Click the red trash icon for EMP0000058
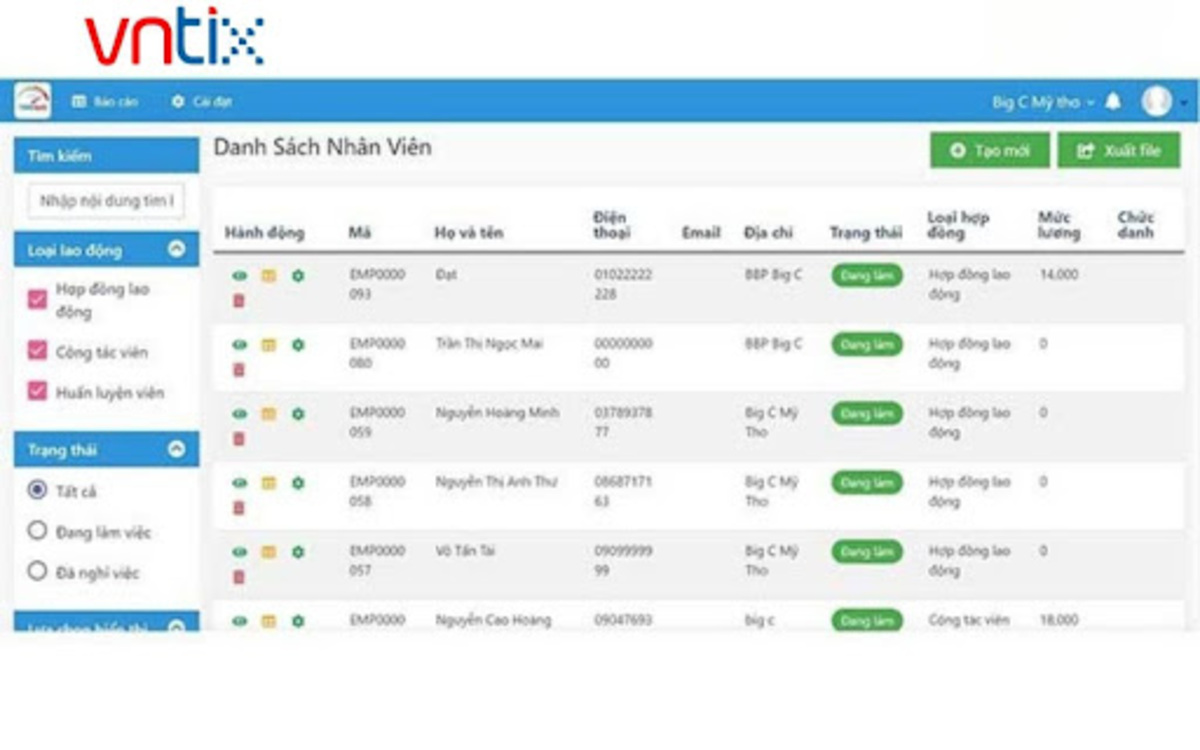The image size is (1200, 750). click(239, 508)
